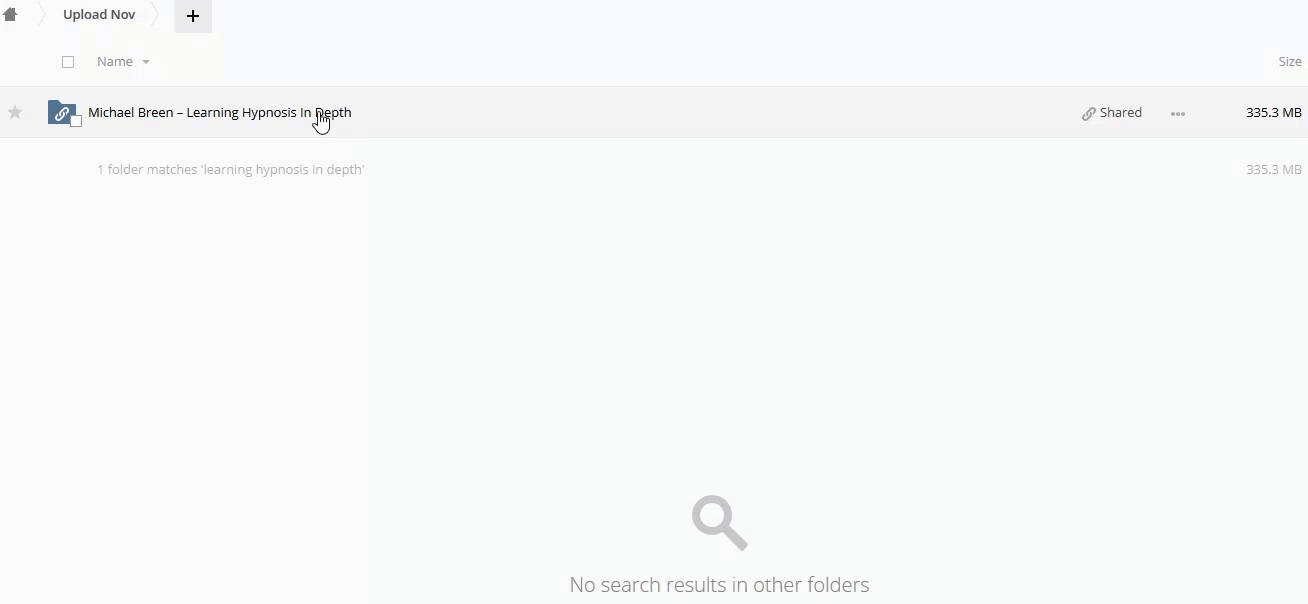Image resolution: width=1308 pixels, height=604 pixels.
Task: Sort files by the Name column
Action: (x=115, y=62)
